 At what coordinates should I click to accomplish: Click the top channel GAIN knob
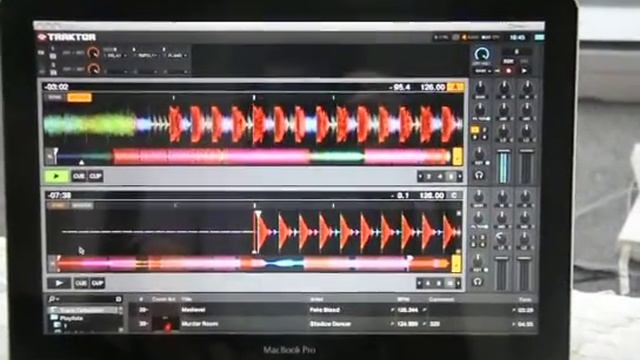(x=480, y=88)
